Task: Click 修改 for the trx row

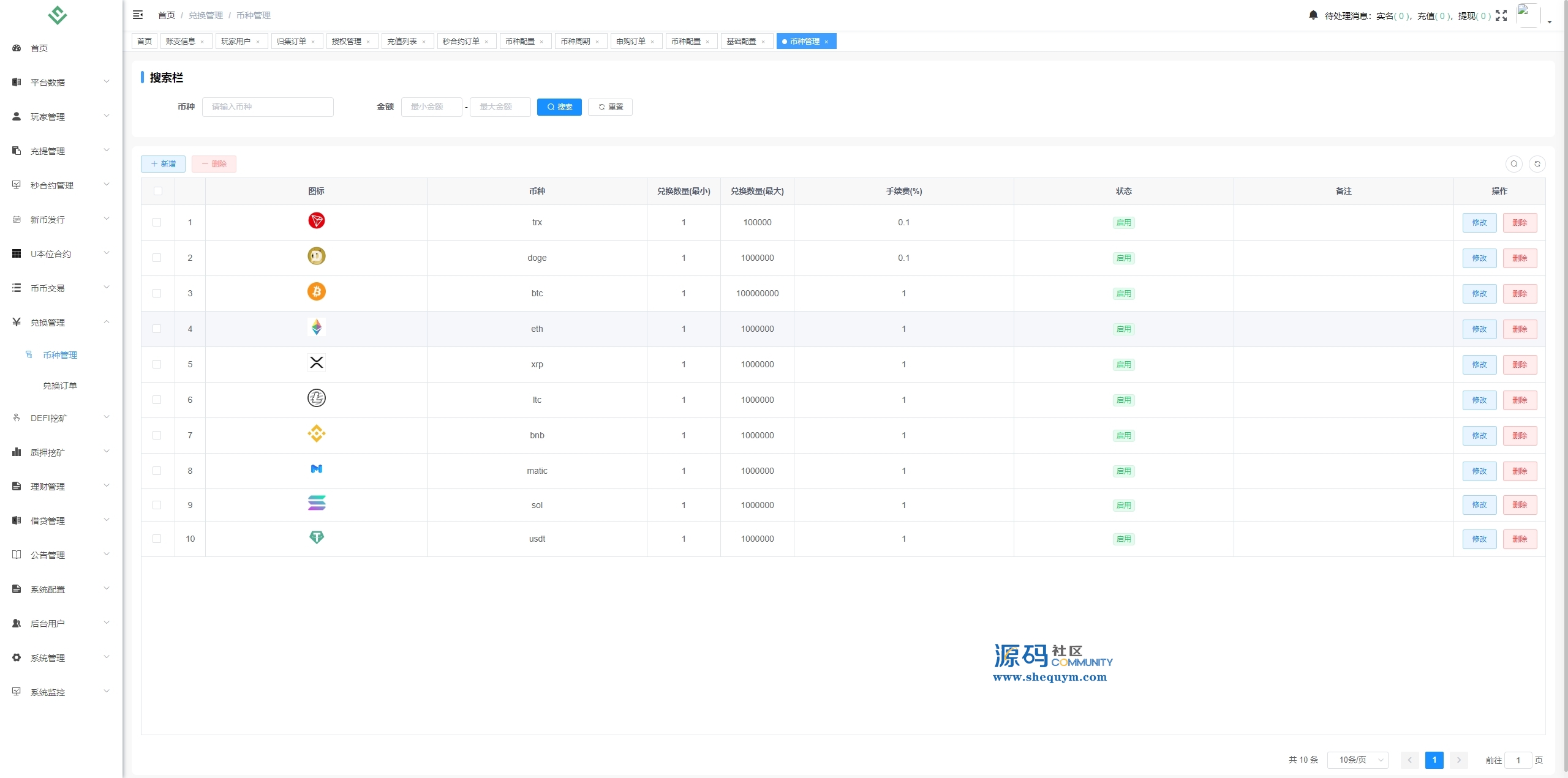Action: pos(1479,222)
